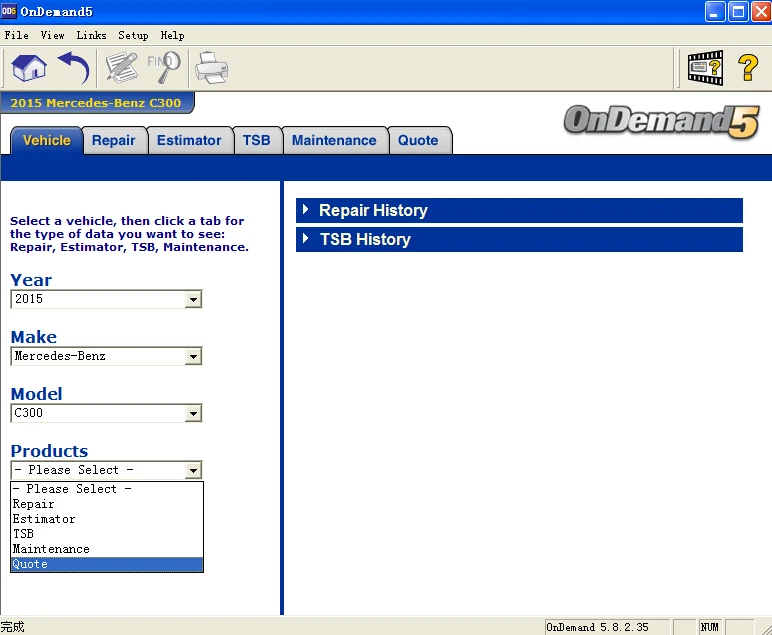Choose Repair in the Products list
Image resolution: width=772 pixels, height=635 pixels.
point(107,504)
